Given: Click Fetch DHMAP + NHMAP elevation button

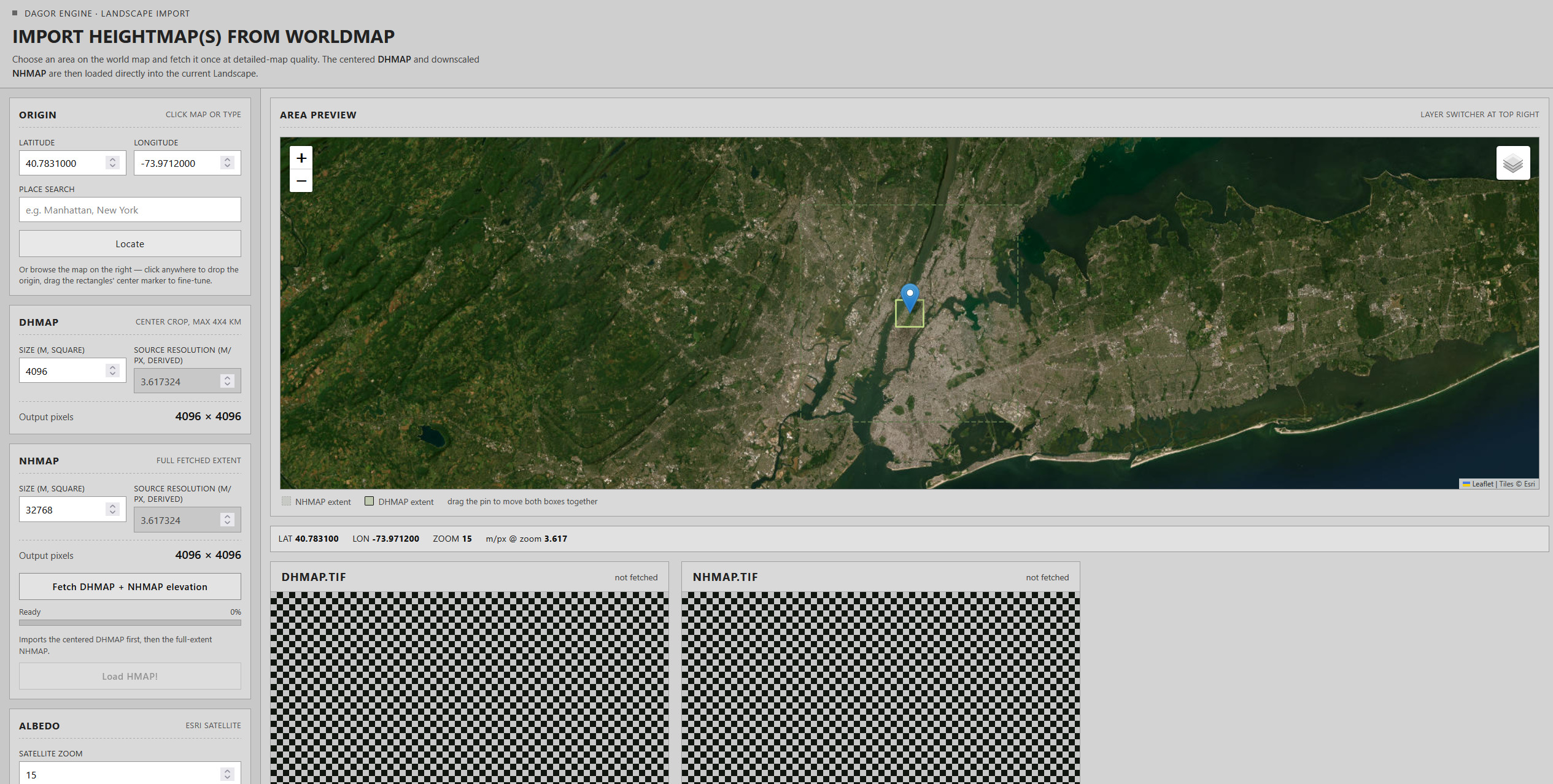Looking at the screenshot, I should pos(130,586).
